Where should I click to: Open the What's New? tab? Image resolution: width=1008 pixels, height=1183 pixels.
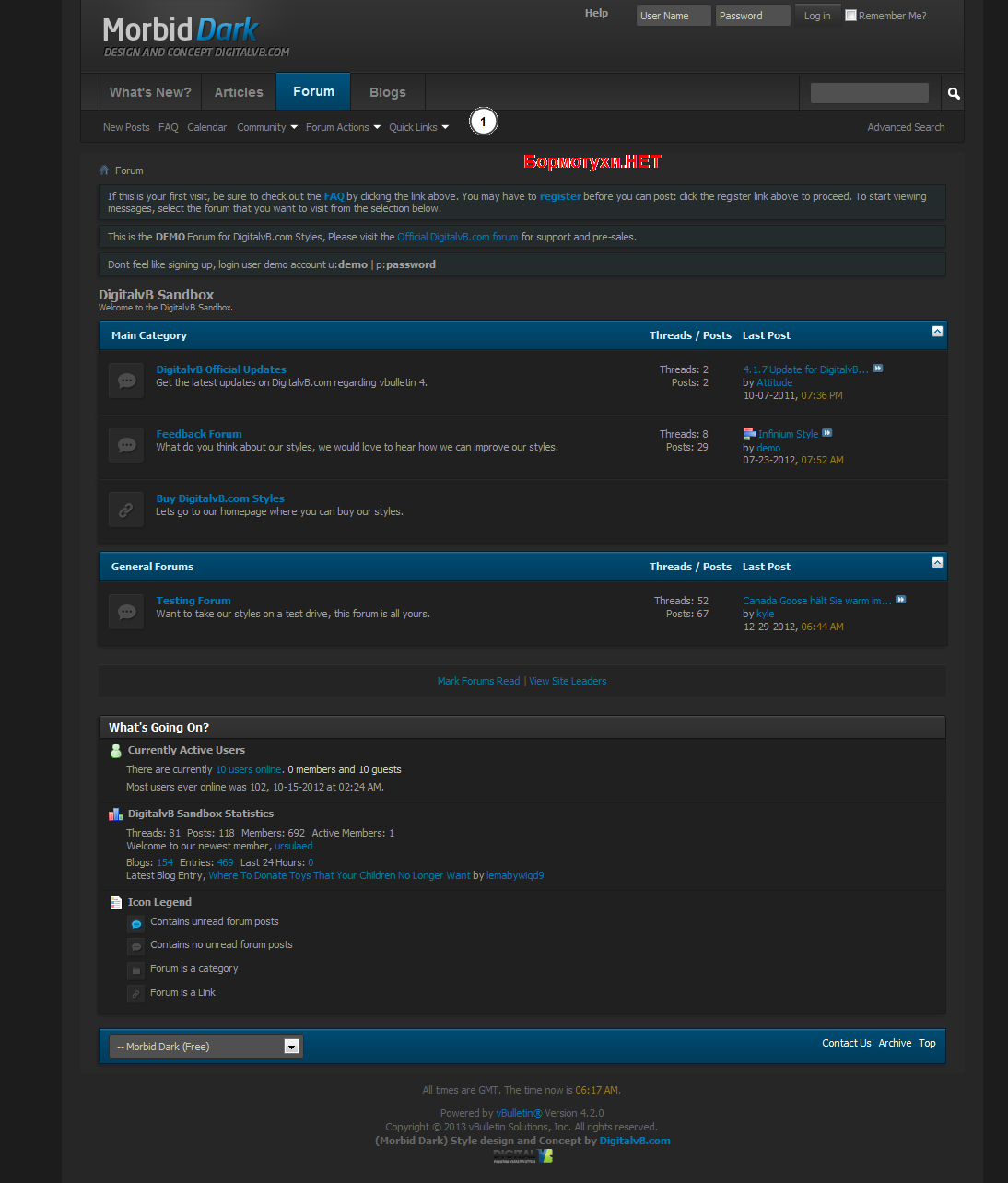tap(150, 92)
